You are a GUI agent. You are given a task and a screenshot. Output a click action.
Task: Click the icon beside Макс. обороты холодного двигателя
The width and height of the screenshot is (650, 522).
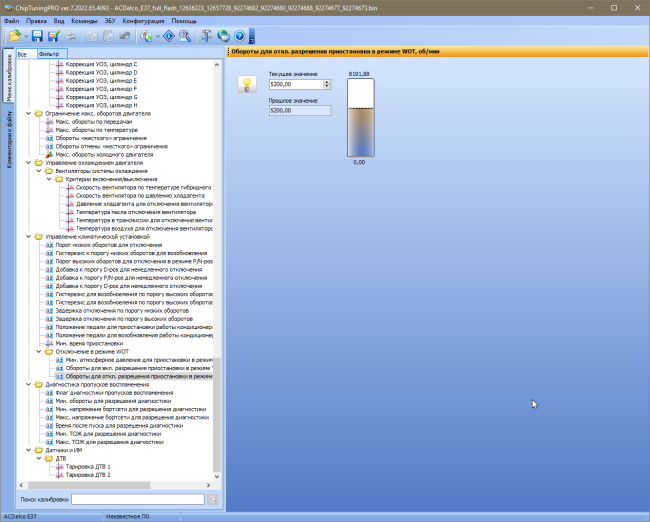(x=49, y=155)
